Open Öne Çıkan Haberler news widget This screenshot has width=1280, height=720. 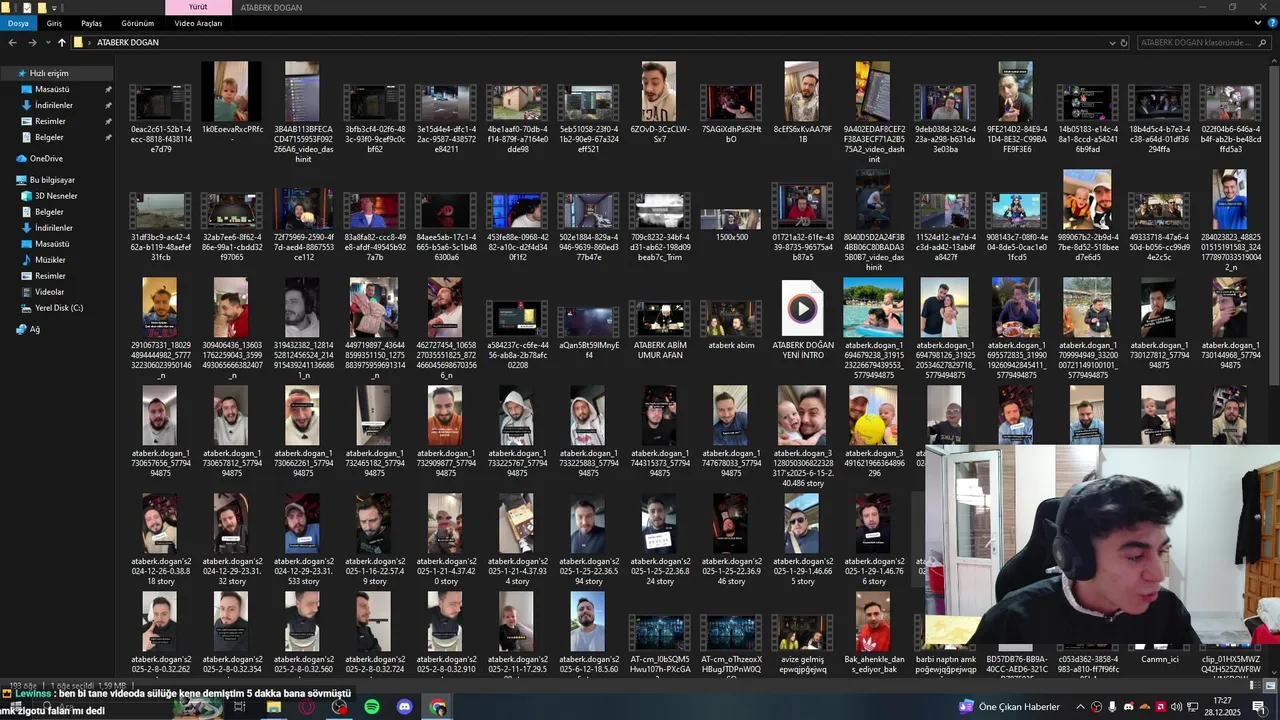click(1009, 707)
